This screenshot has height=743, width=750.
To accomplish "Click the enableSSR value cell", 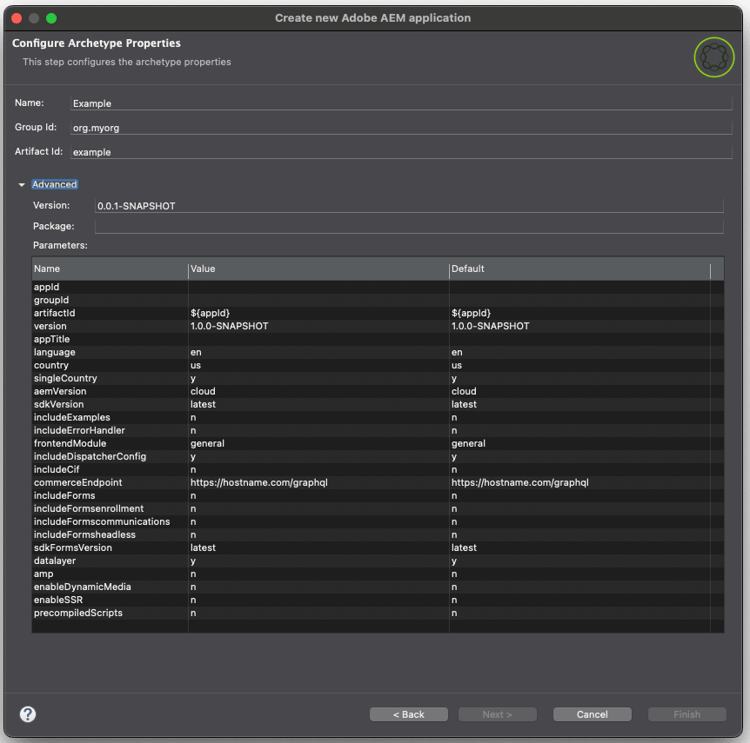I will (x=319, y=600).
